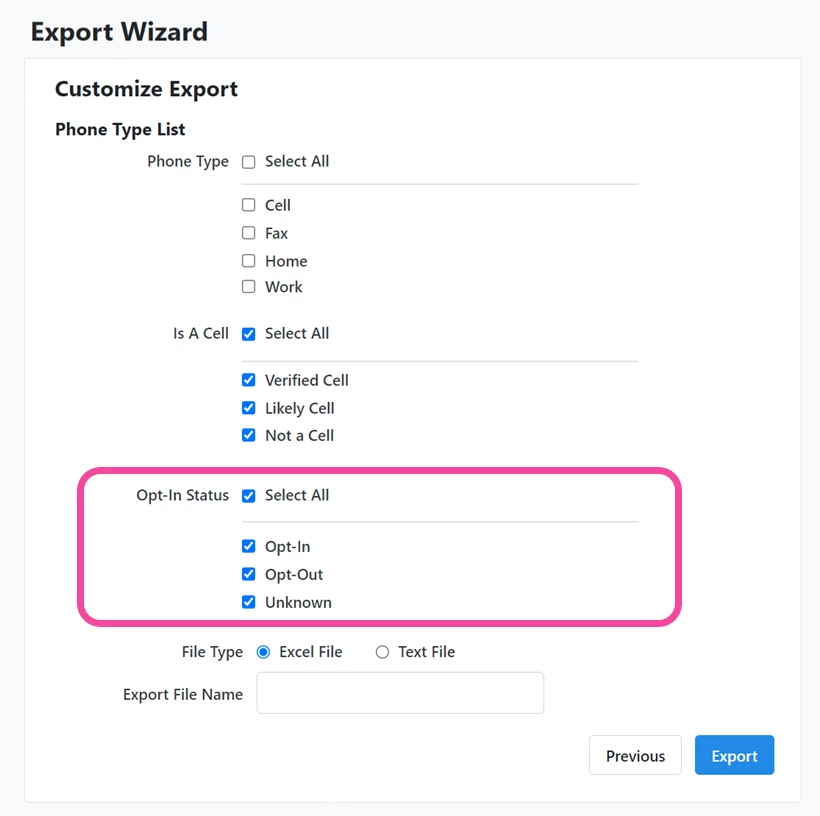
Task: Click the Phone Type List section label
Action: tap(119, 129)
